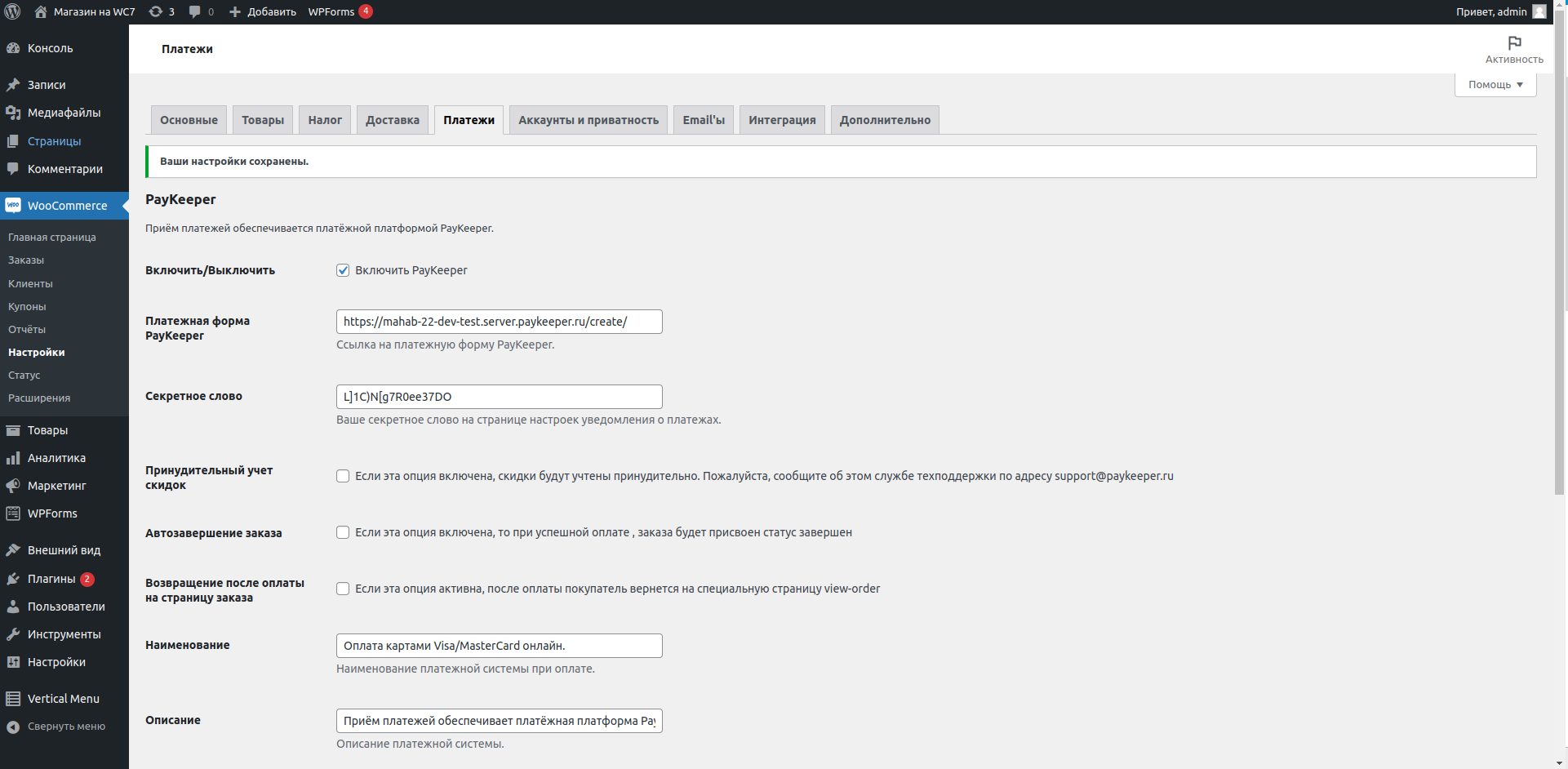Image resolution: width=1568 pixels, height=769 pixels.
Task: Click the WordPress logo icon
Action: (x=12, y=11)
